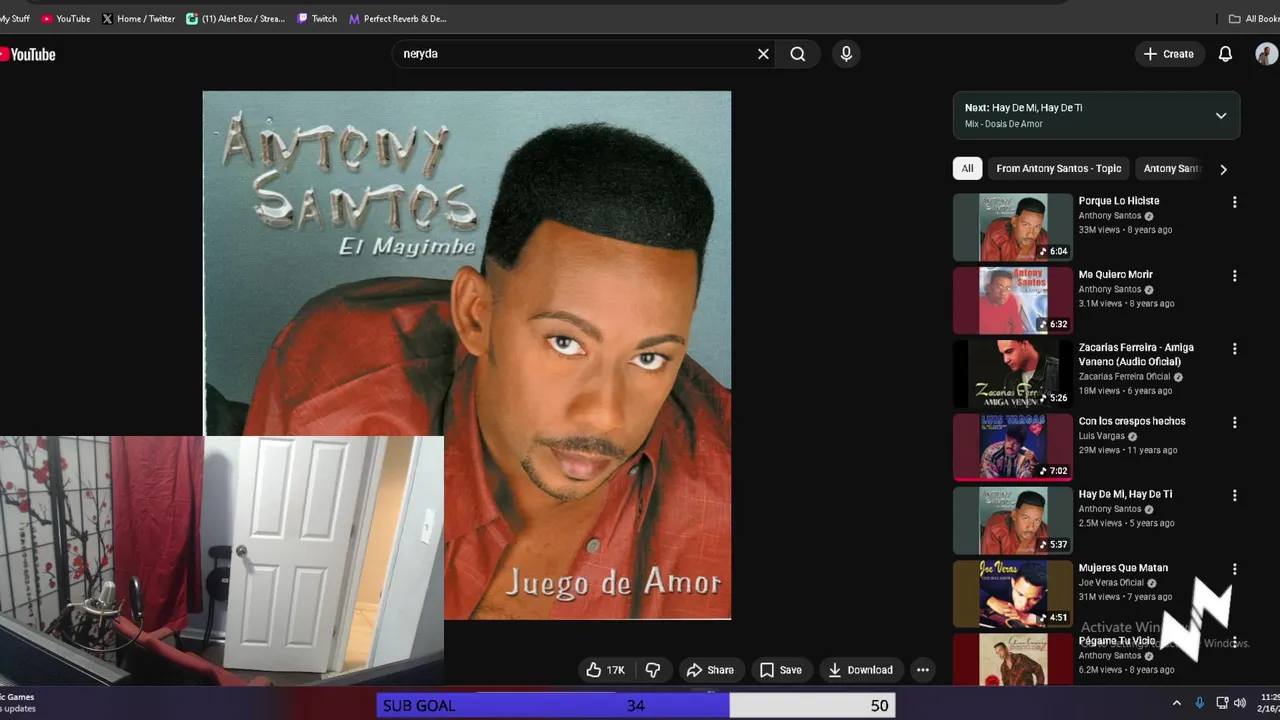Show hidden tray icons chevron

1176,703
